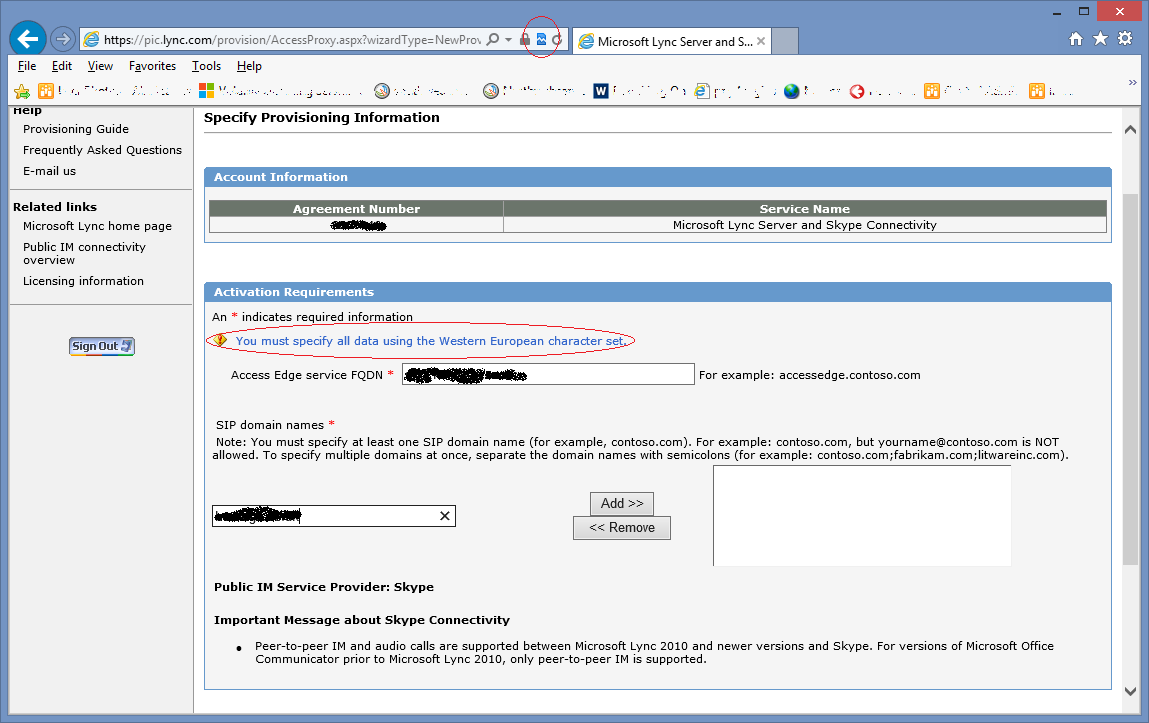Open the Tools gear icon

tap(1126, 39)
